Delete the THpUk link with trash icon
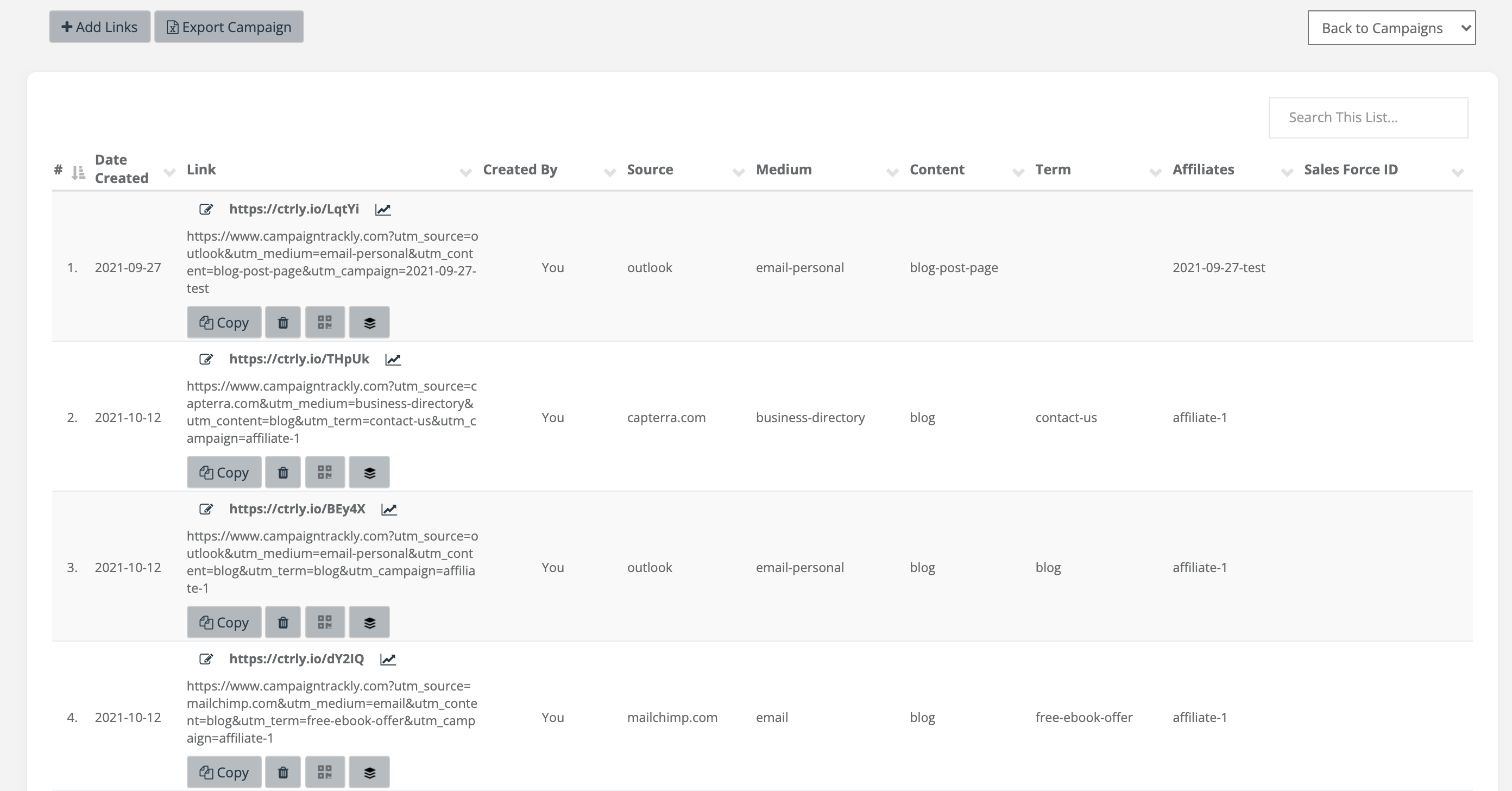 [283, 472]
